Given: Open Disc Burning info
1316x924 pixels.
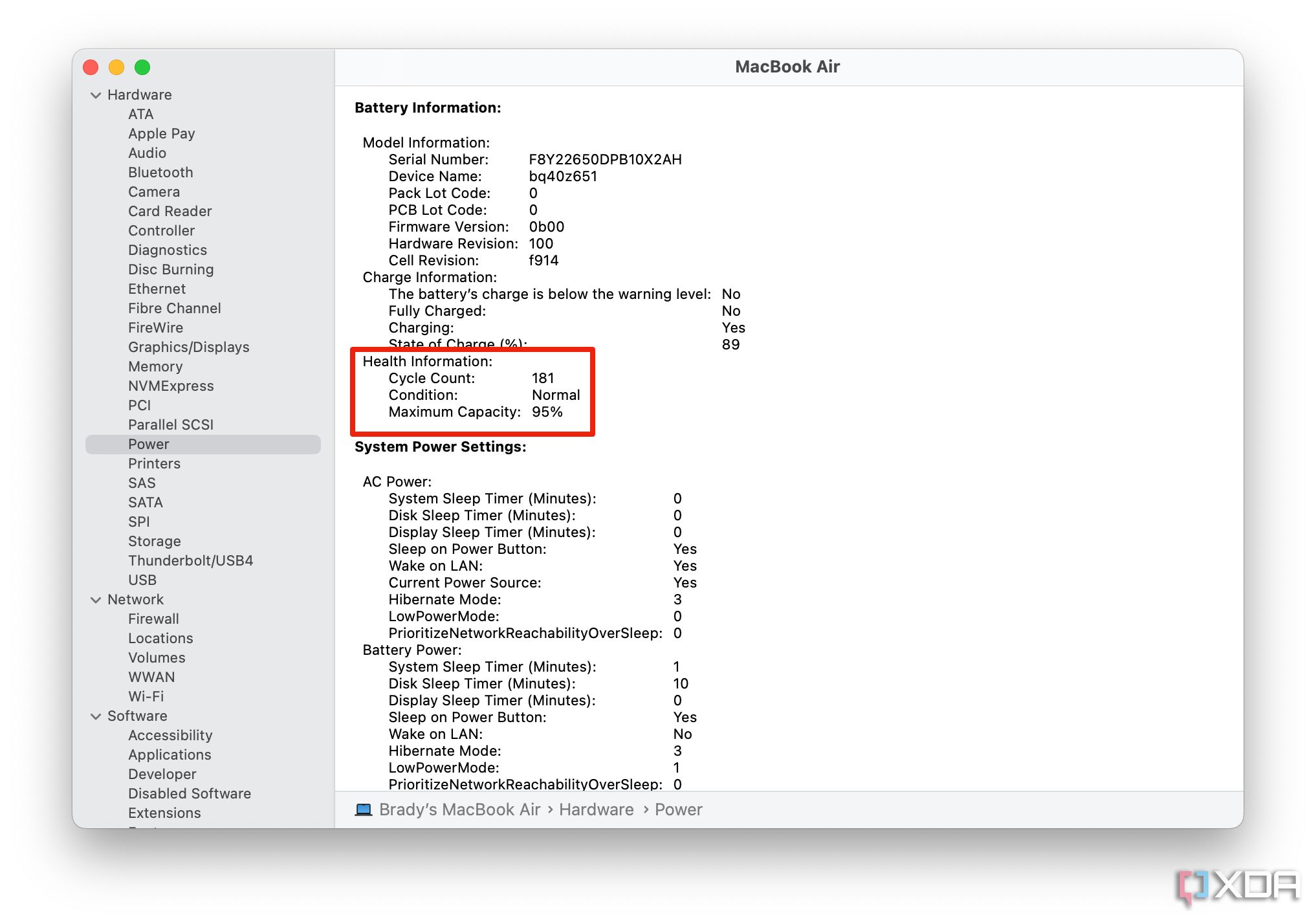Looking at the screenshot, I should pyautogui.click(x=171, y=270).
